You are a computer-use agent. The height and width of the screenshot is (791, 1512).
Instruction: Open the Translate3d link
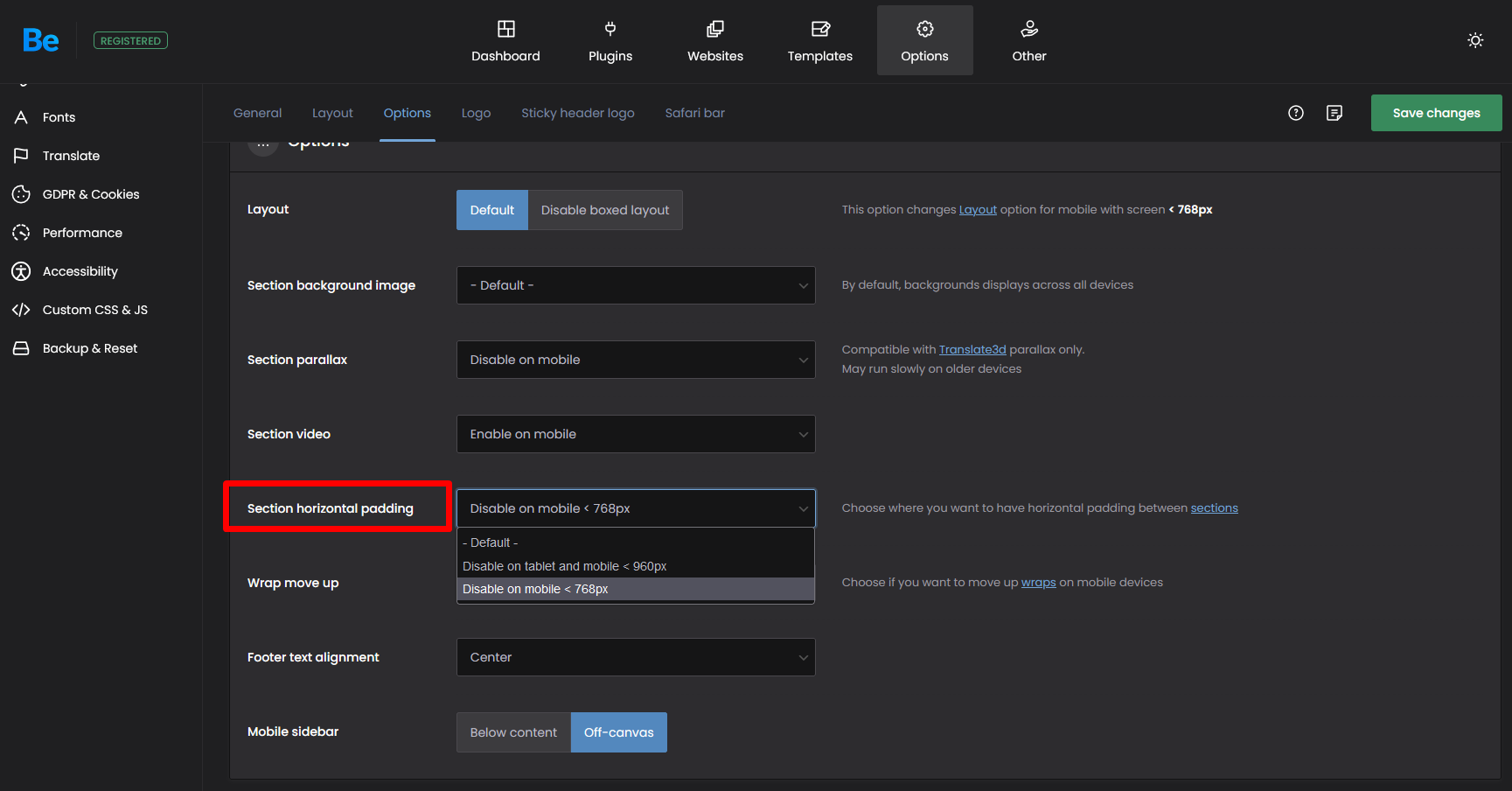[972, 350]
